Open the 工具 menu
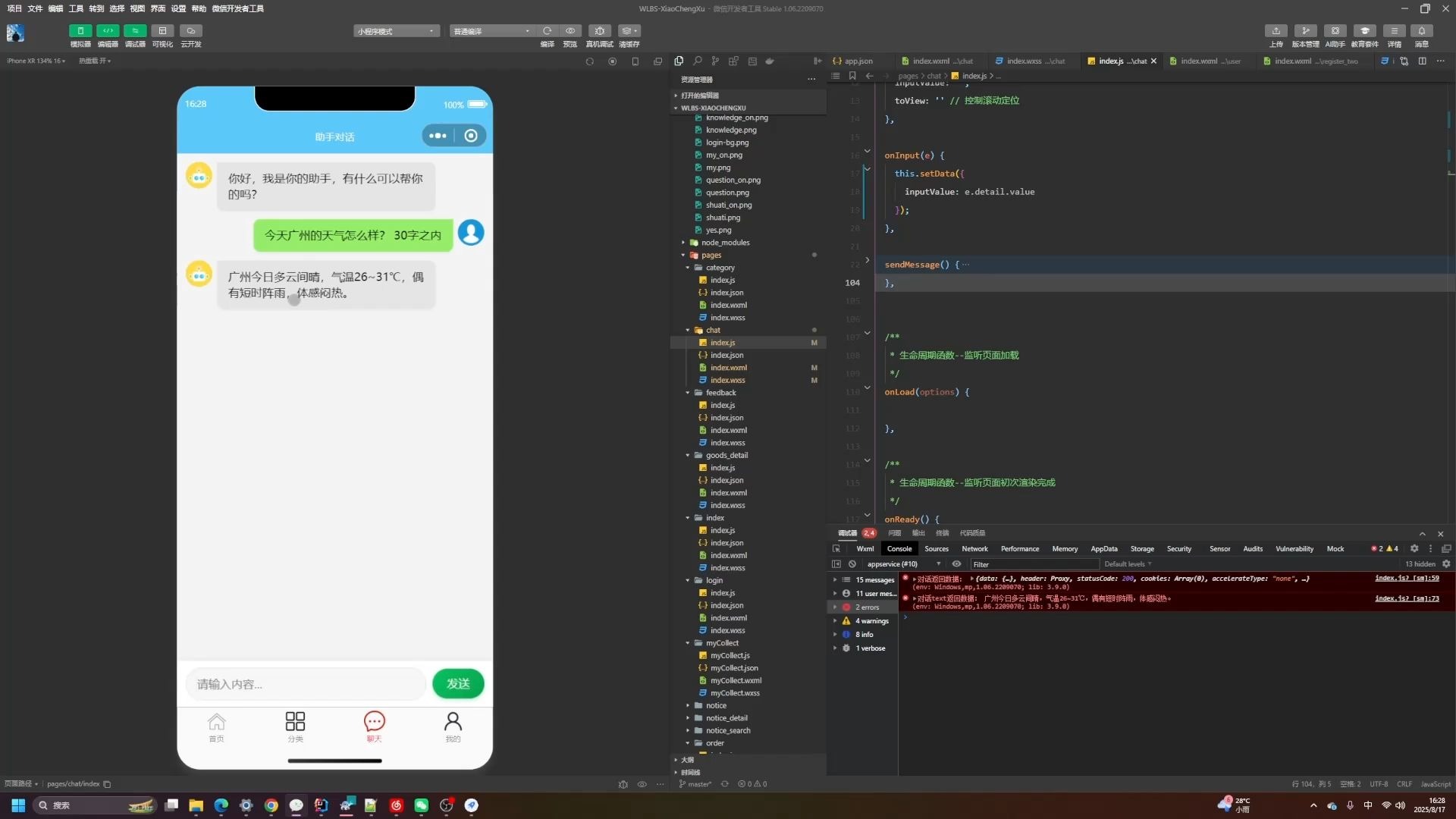 (76, 8)
